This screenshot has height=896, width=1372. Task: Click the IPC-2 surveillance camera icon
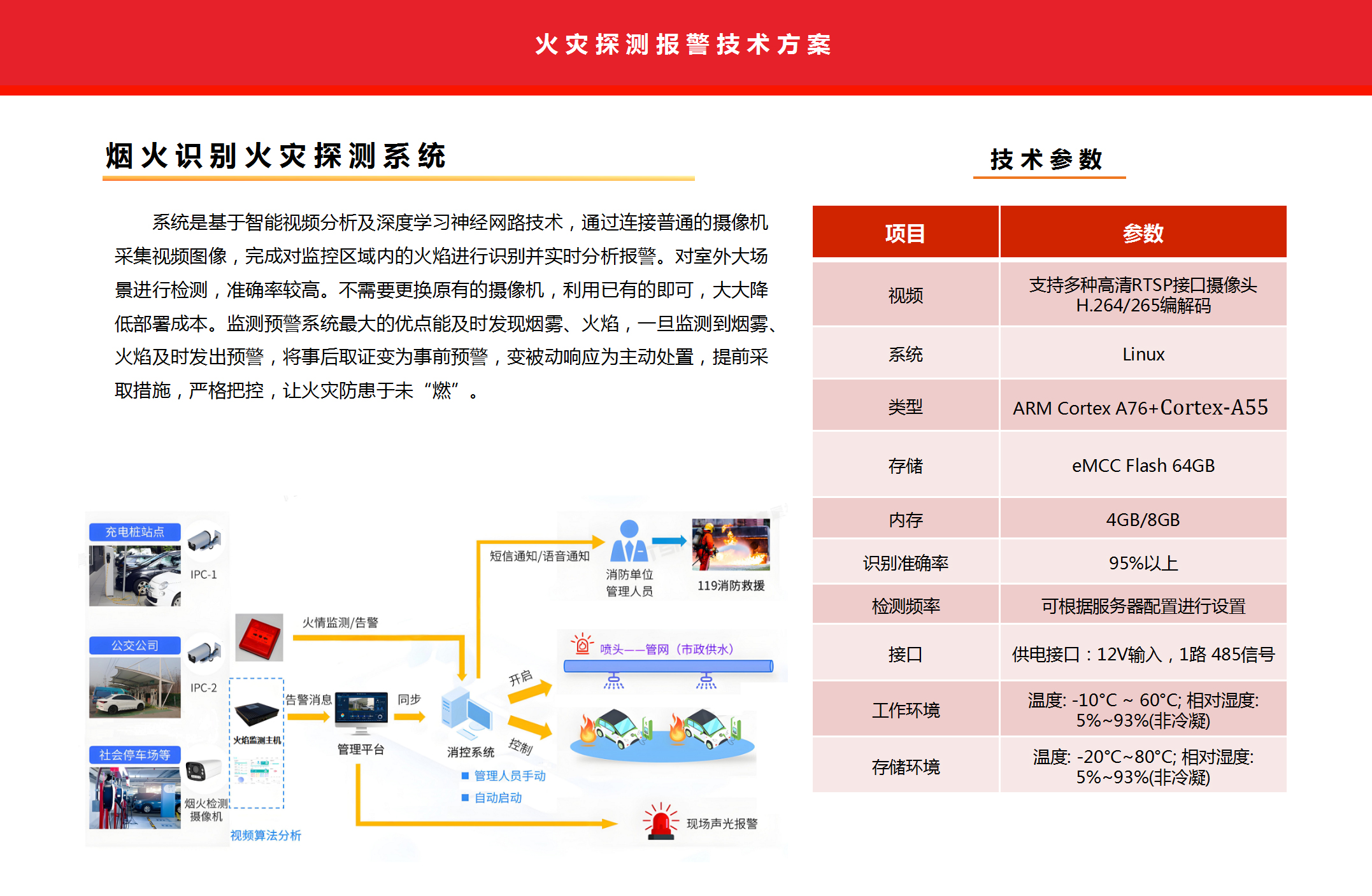click(x=204, y=652)
